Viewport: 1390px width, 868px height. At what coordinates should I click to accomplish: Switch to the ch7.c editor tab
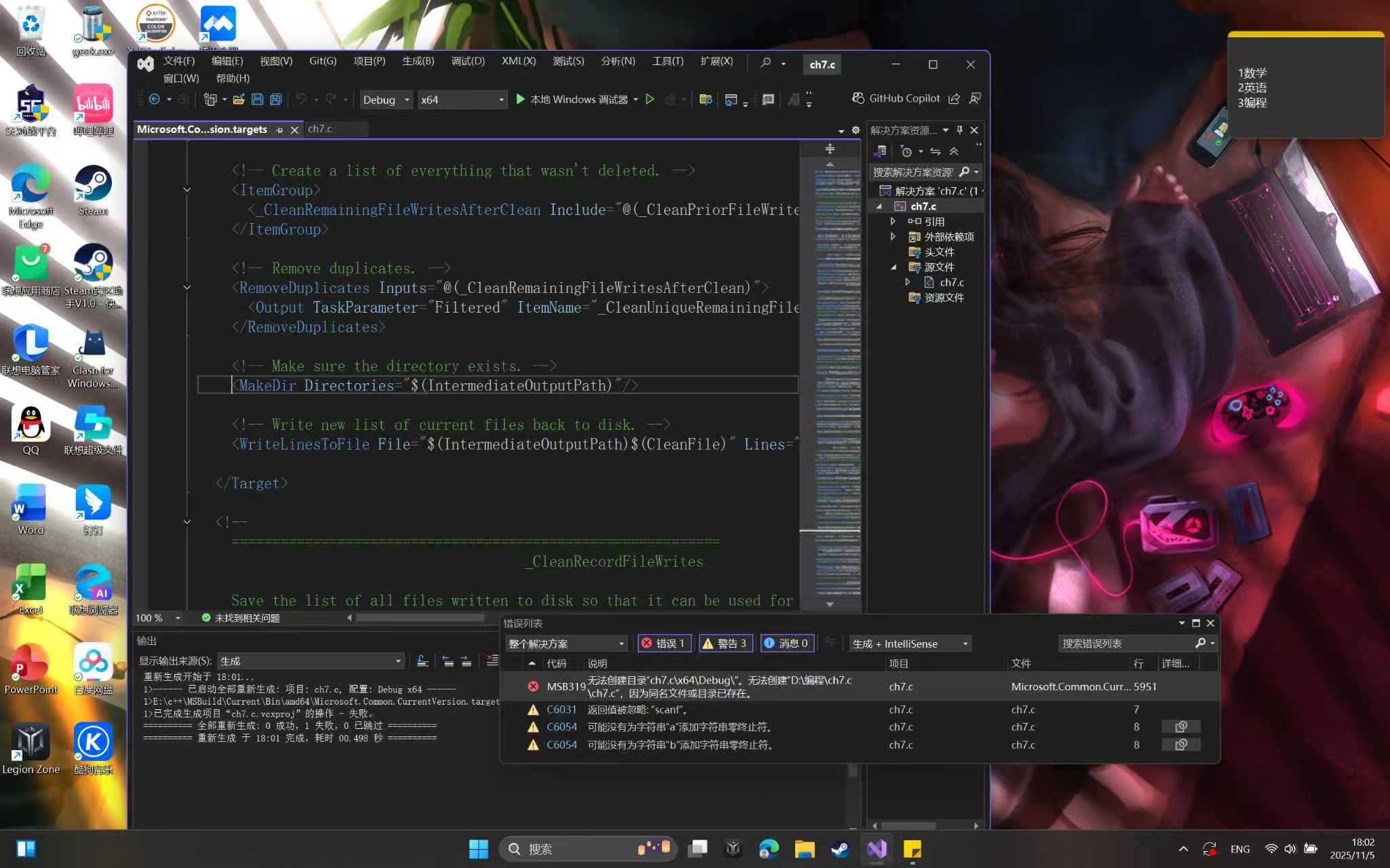[x=320, y=129]
